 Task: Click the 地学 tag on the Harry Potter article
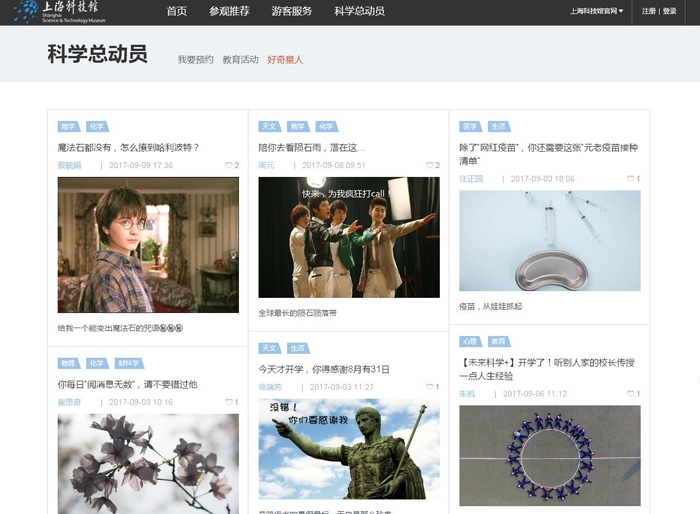pos(69,126)
